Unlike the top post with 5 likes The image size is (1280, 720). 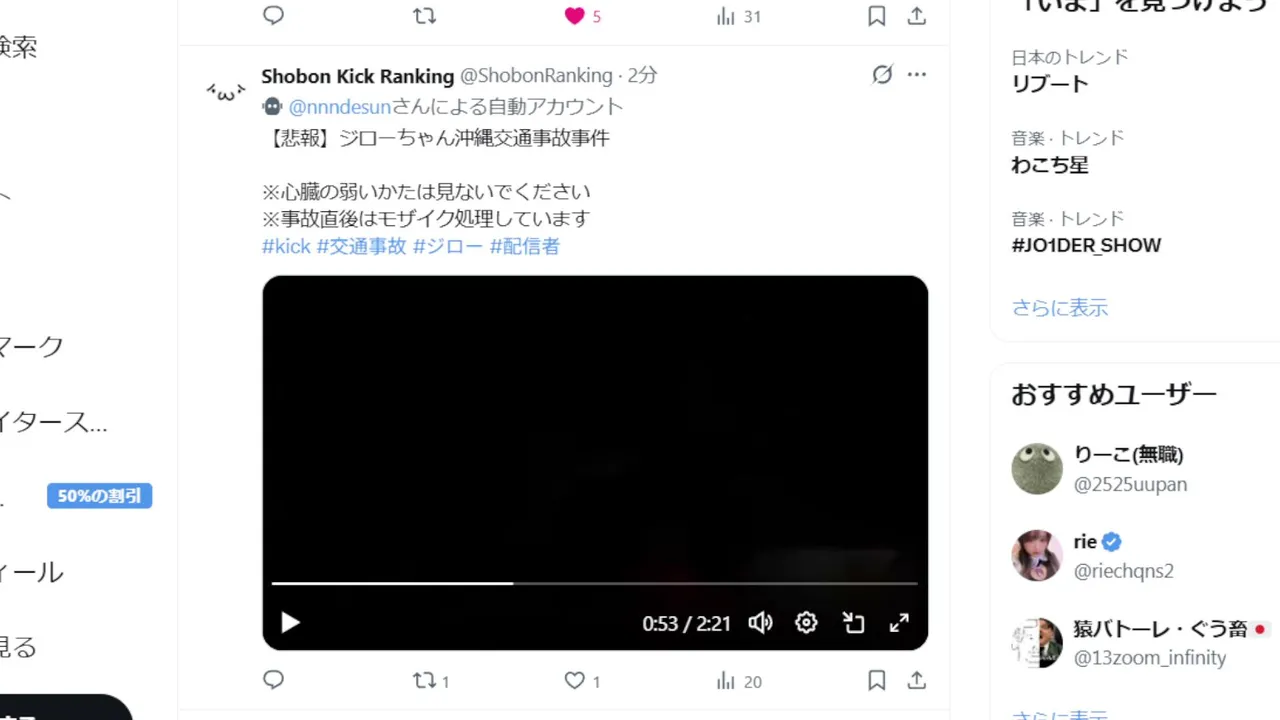(574, 16)
